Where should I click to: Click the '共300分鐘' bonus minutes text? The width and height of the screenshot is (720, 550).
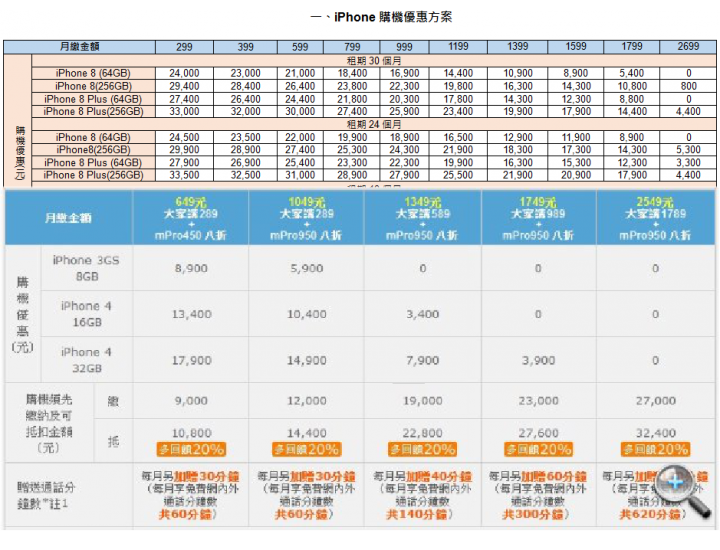534,515
